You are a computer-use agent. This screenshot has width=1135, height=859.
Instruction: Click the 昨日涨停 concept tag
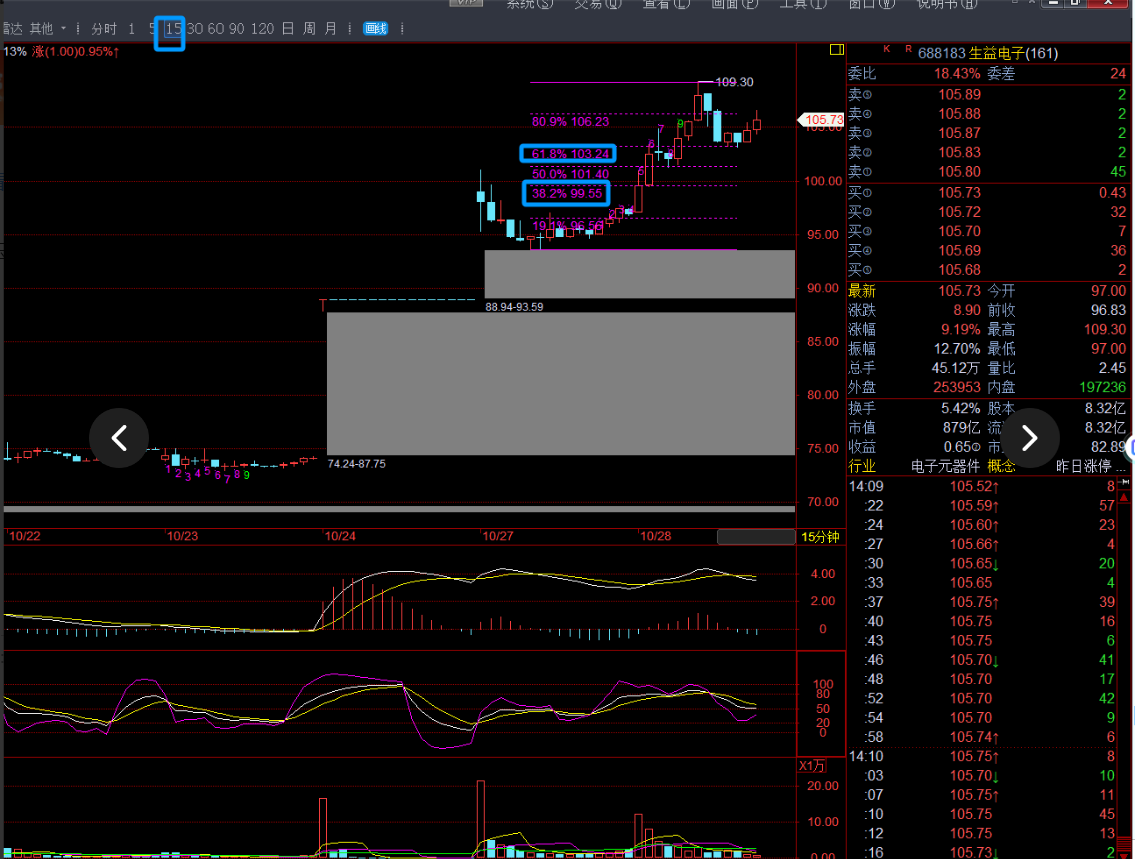1084,467
